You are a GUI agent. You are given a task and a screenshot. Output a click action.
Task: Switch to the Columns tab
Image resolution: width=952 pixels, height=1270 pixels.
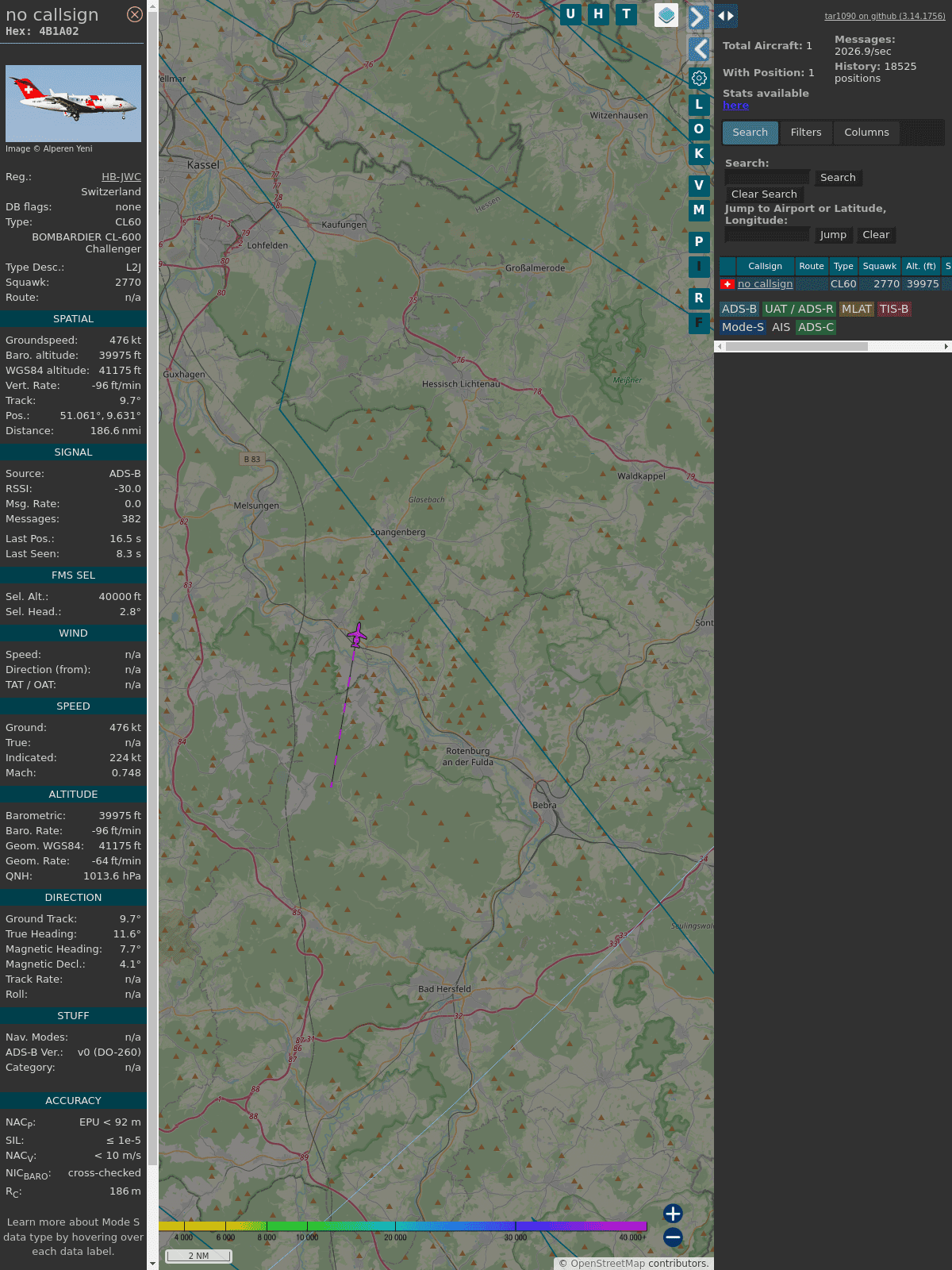(866, 133)
